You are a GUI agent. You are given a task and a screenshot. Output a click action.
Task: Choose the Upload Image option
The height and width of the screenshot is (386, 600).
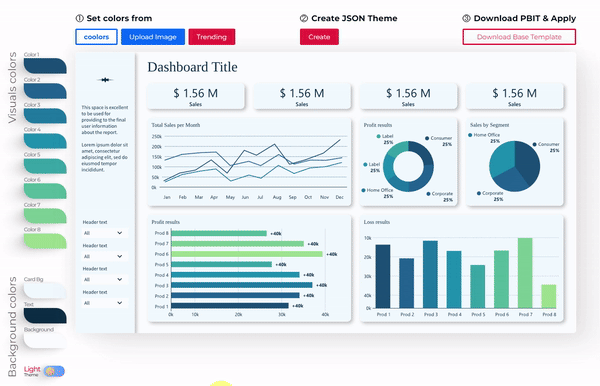point(153,37)
